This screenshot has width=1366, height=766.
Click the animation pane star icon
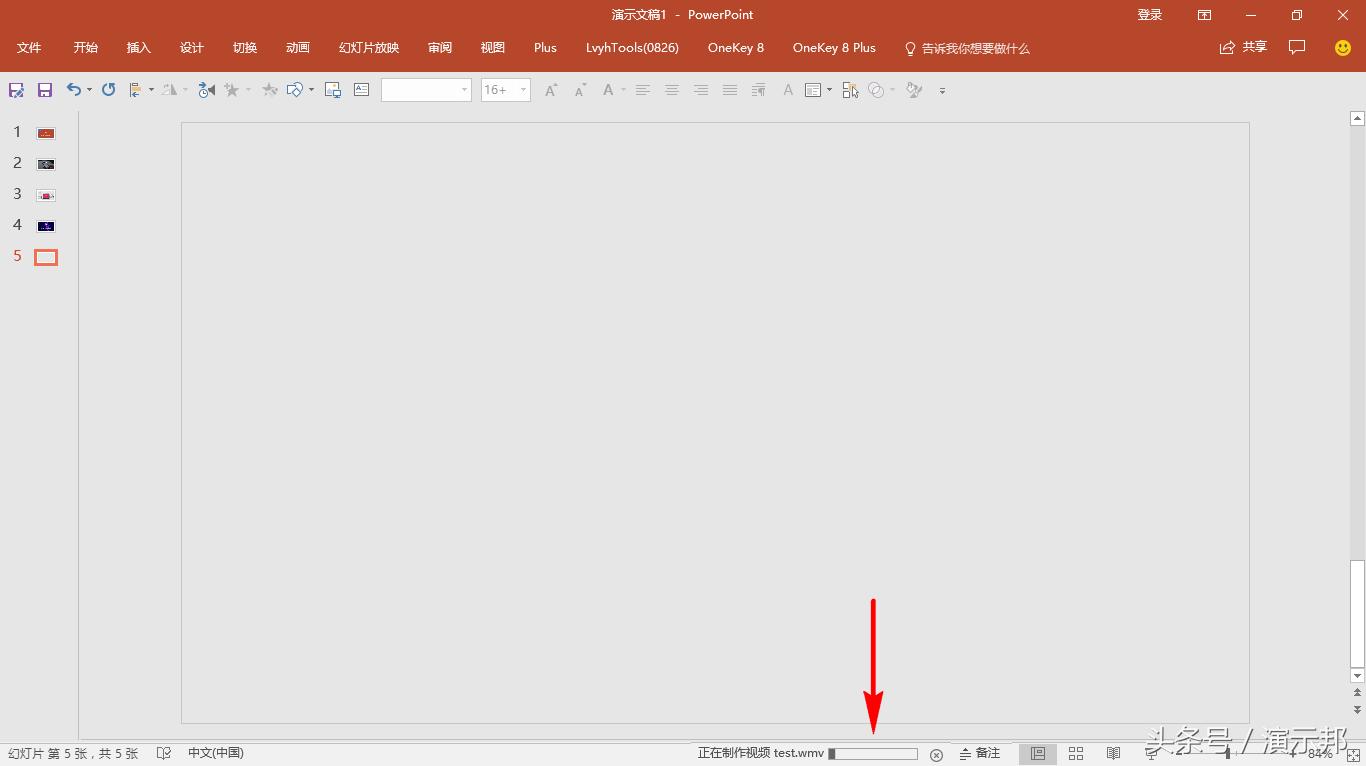pyautogui.click(x=270, y=90)
